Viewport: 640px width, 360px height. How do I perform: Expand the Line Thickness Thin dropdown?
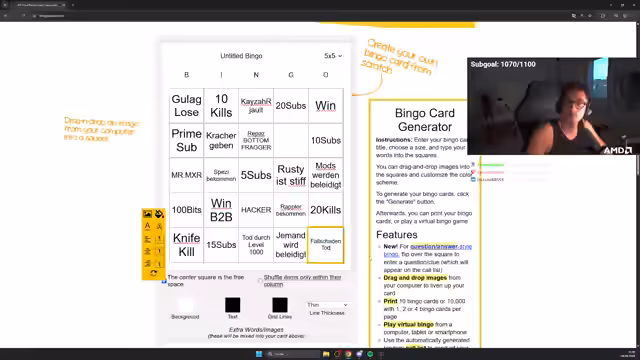pyautogui.click(x=327, y=305)
